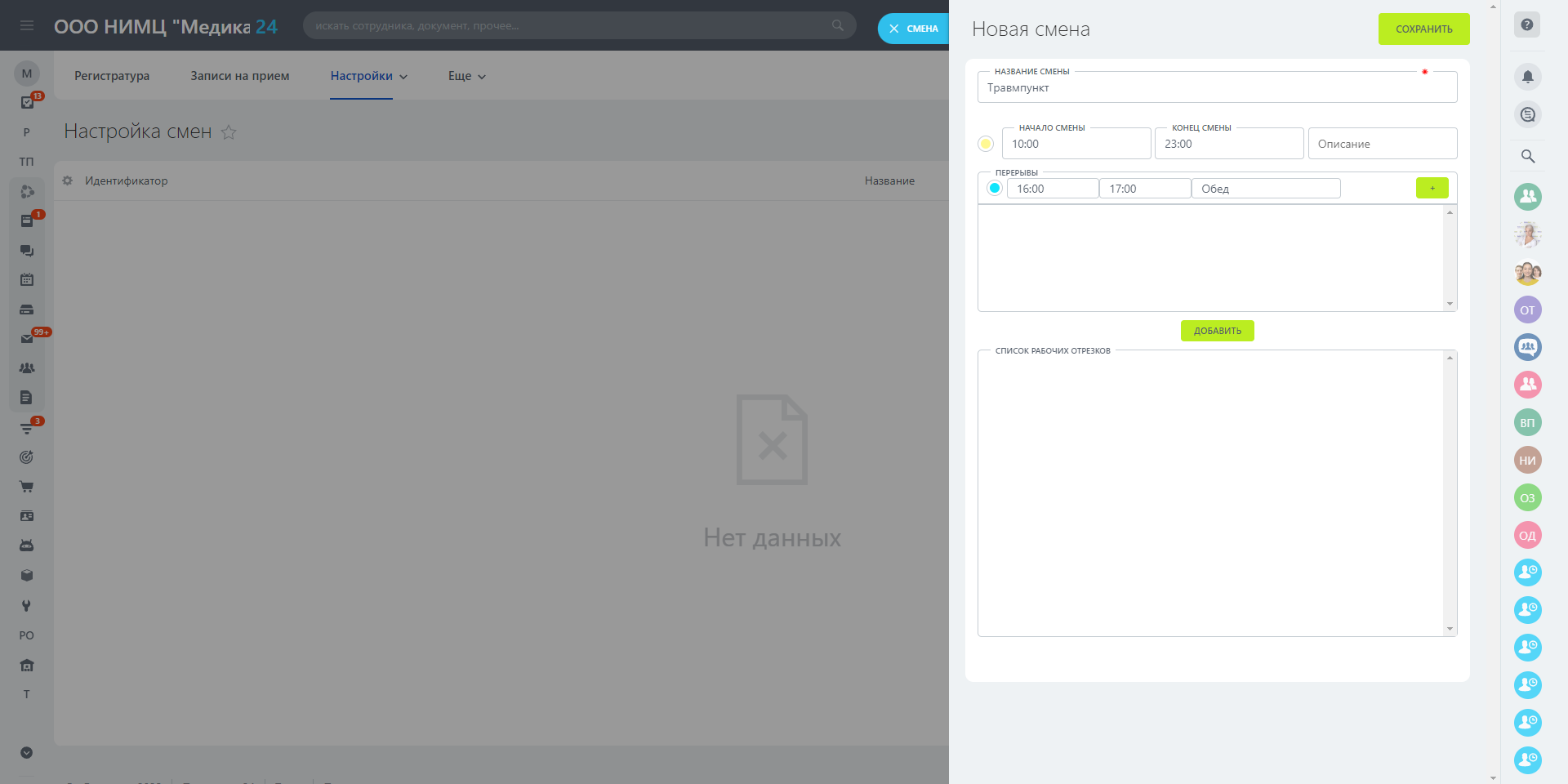1568x784 pixels.
Task: Open grid settings gear near Идентификатор
Action: 68,180
